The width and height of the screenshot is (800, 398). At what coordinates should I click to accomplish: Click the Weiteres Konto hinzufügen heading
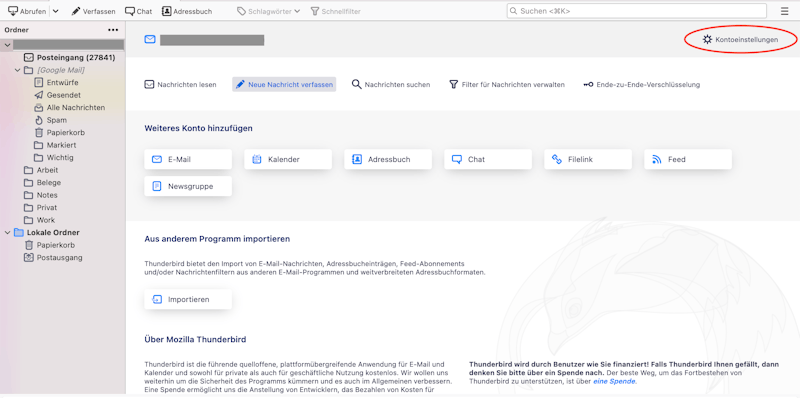pyautogui.click(x=198, y=129)
